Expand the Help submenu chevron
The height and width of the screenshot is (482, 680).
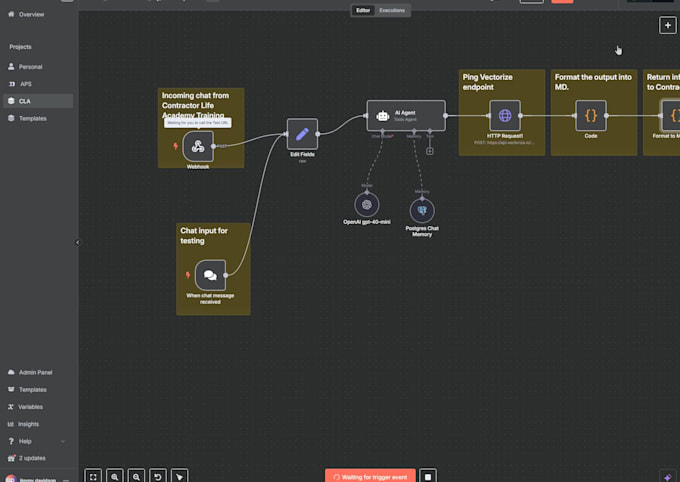coord(62,441)
